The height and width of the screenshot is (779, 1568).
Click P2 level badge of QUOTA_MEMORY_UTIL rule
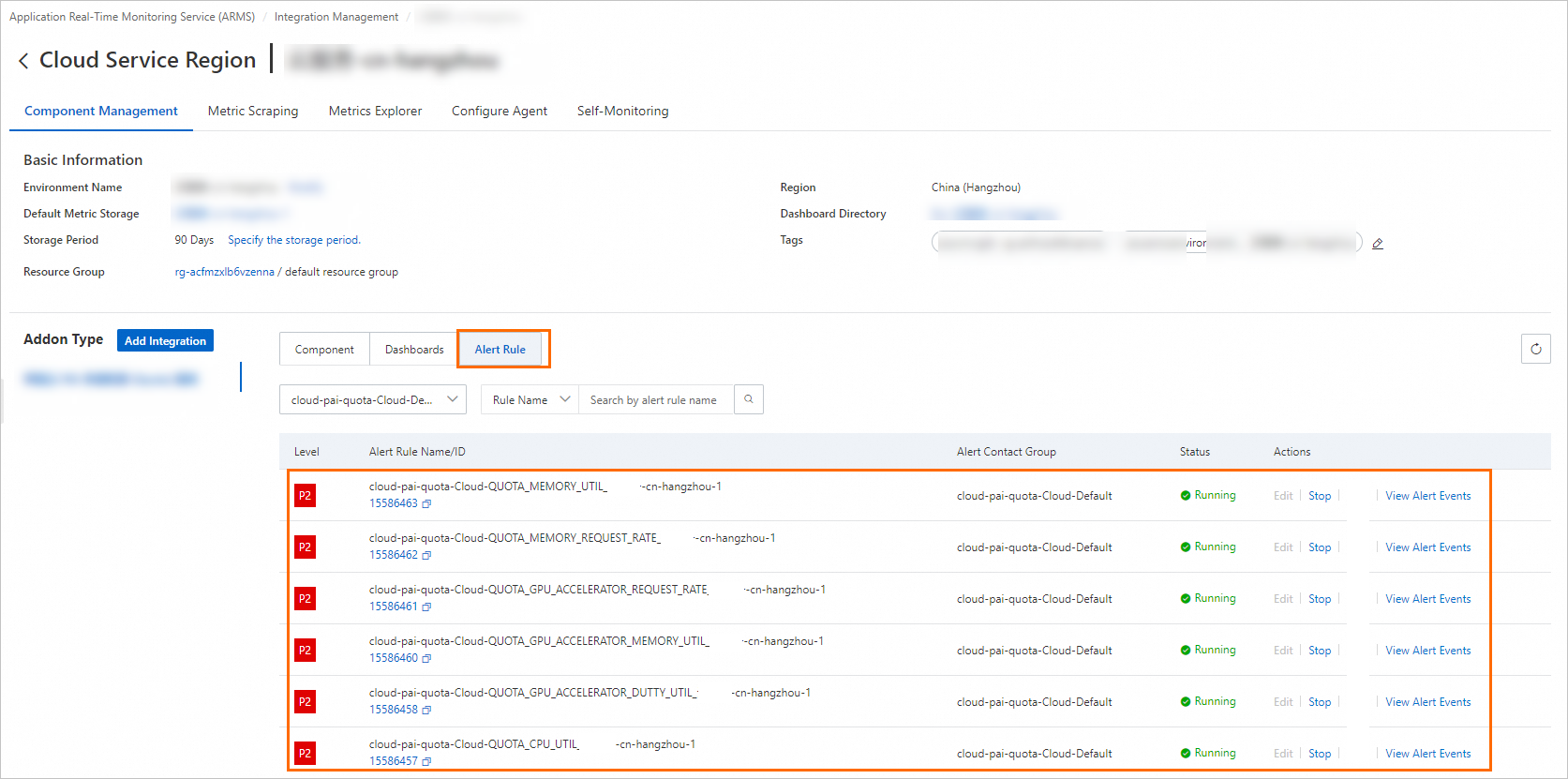[x=305, y=496]
